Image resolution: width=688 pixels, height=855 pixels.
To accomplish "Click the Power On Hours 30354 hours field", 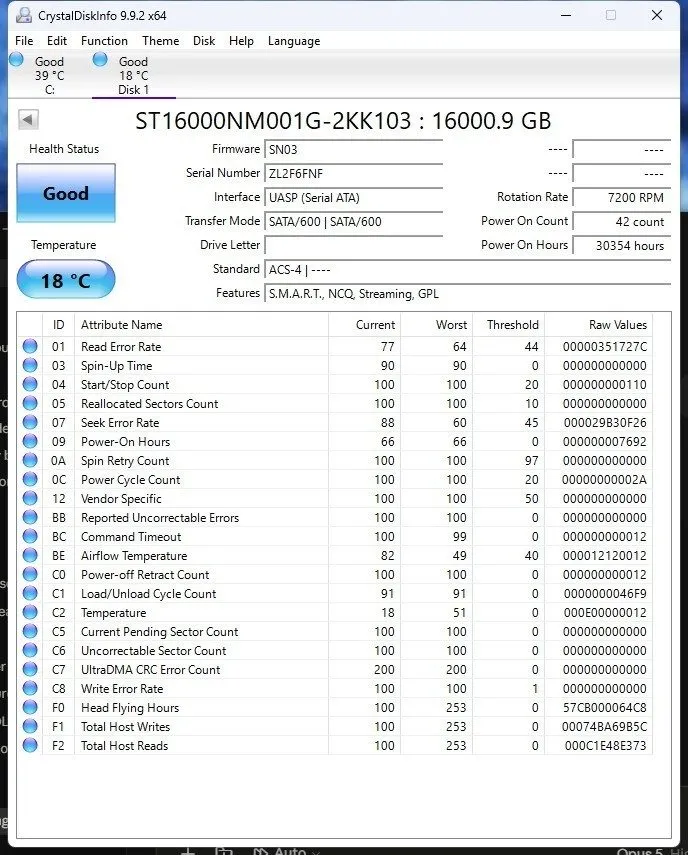I will point(621,245).
